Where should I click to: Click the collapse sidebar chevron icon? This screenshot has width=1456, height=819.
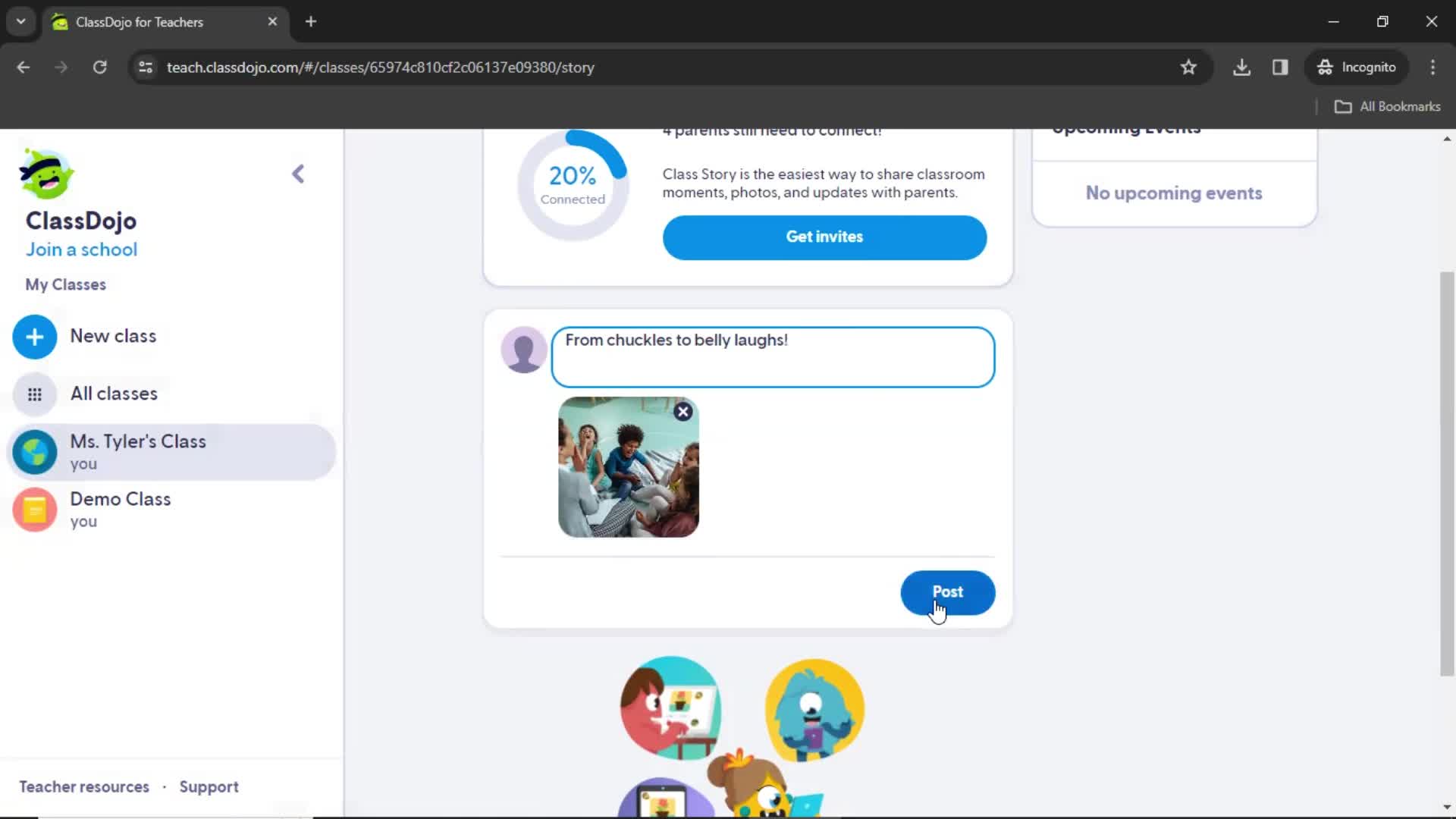point(298,173)
